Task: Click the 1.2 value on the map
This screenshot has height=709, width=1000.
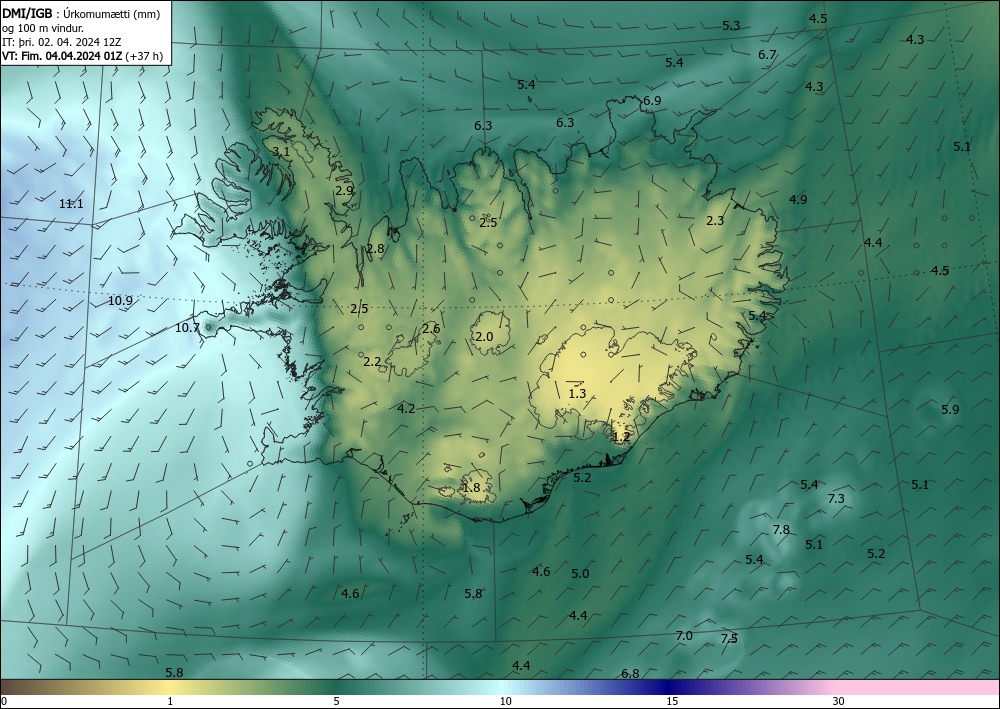Action: click(621, 437)
